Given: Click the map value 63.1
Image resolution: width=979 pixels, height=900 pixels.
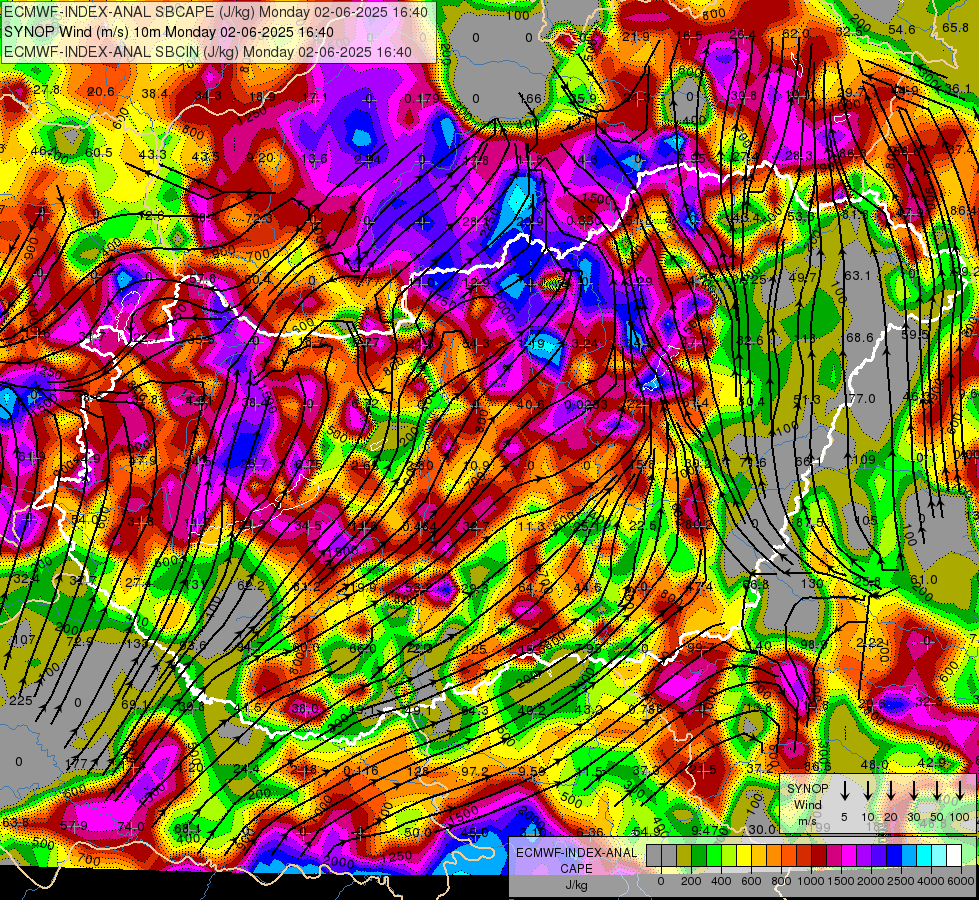Looking at the screenshot, I should (857, 275).
